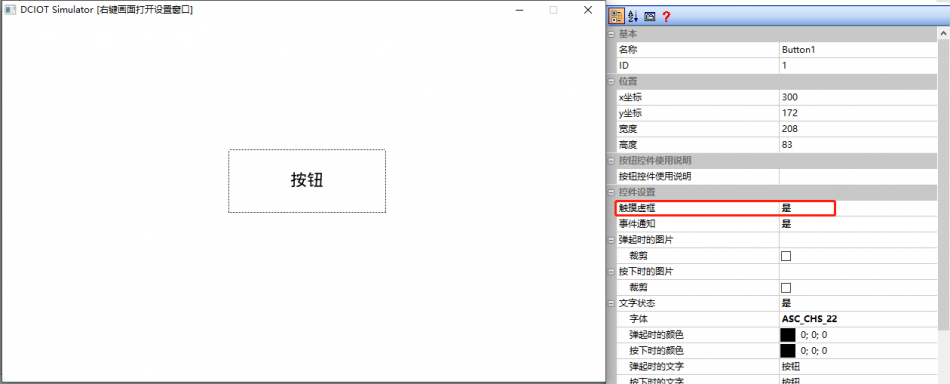Select the 按钮控件使用说明 property row label

(654, 176)
